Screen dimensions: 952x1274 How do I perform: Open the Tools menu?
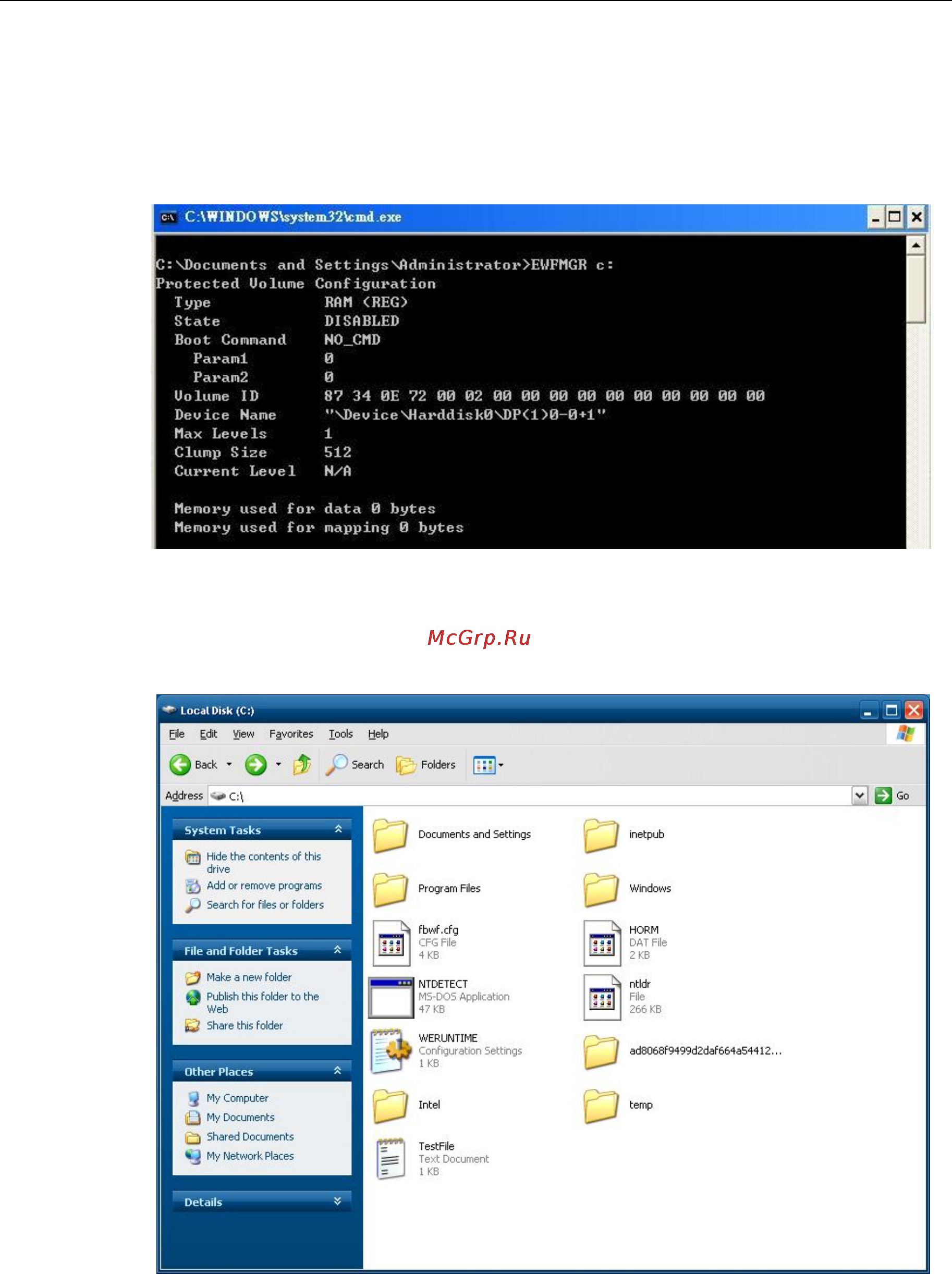[340, 734]
